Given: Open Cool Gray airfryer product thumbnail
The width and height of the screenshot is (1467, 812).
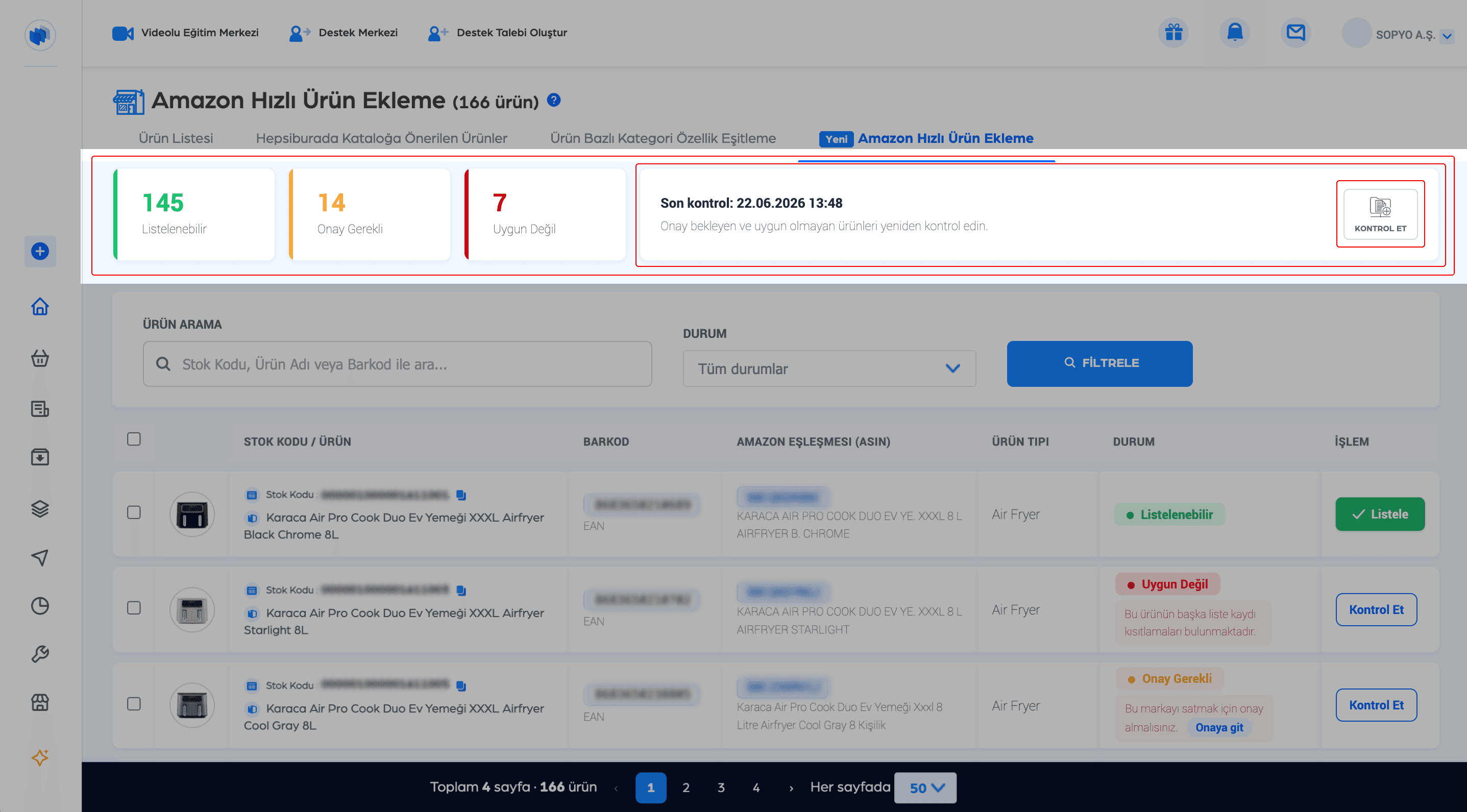Looking at the screenshot, I should [x=192, y=705].
